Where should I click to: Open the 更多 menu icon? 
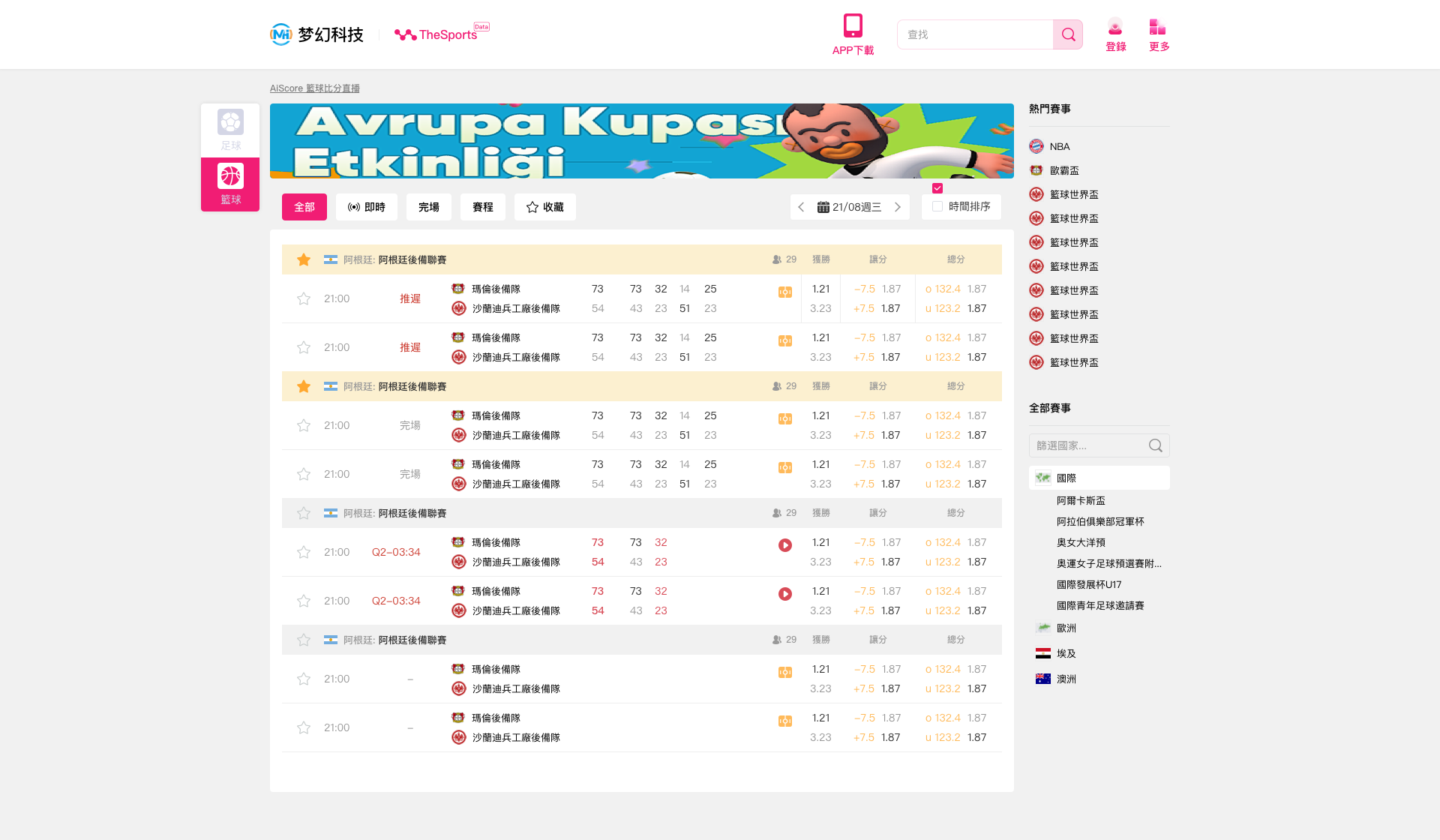[x=1158, y=28]
